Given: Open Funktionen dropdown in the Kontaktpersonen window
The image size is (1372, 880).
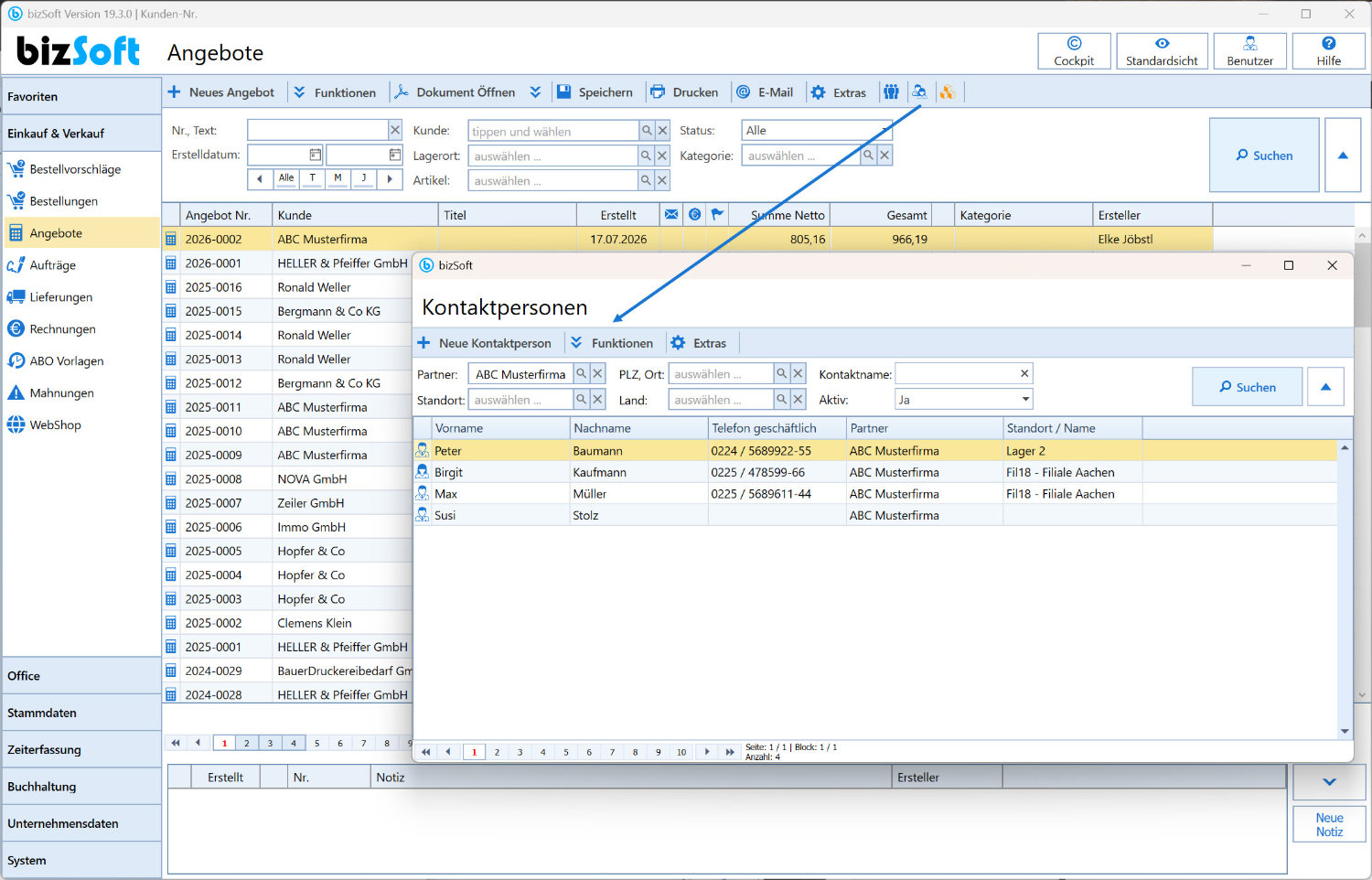Looking at the screenshot, I should 612,343.
